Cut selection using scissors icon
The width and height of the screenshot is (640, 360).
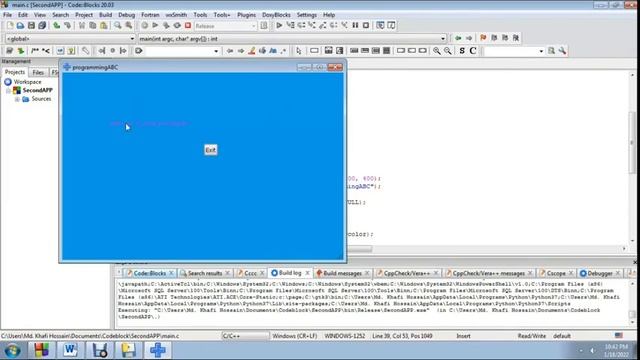[82, 26]
